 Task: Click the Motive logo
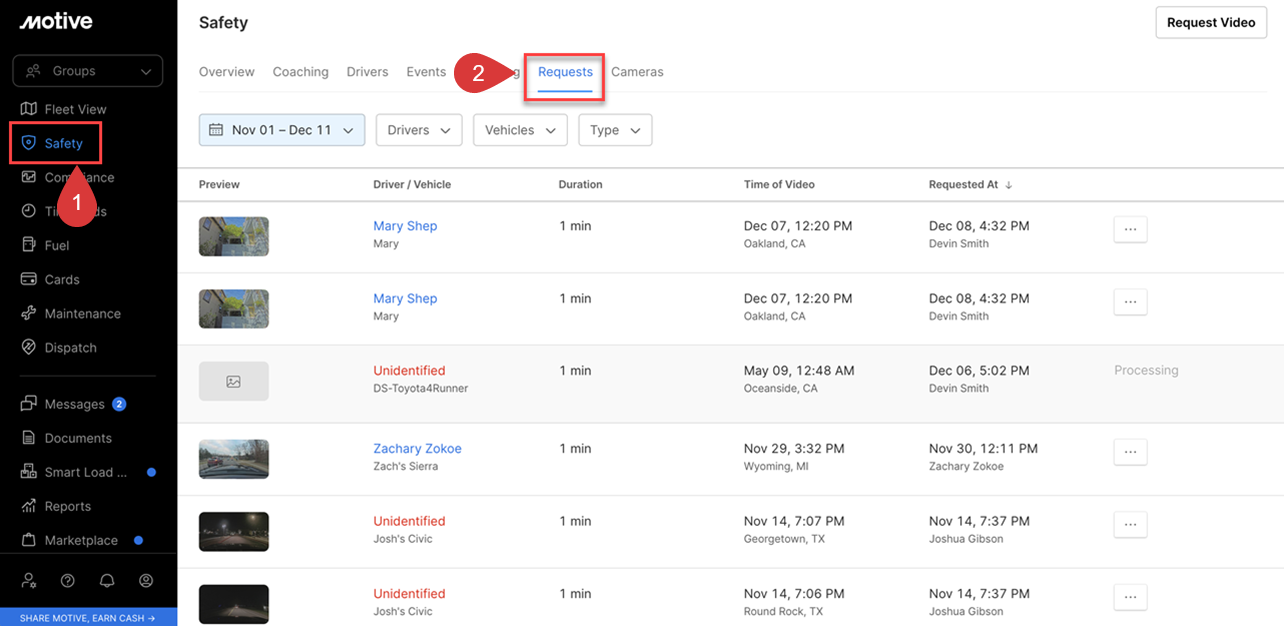[x=56, y=22]
